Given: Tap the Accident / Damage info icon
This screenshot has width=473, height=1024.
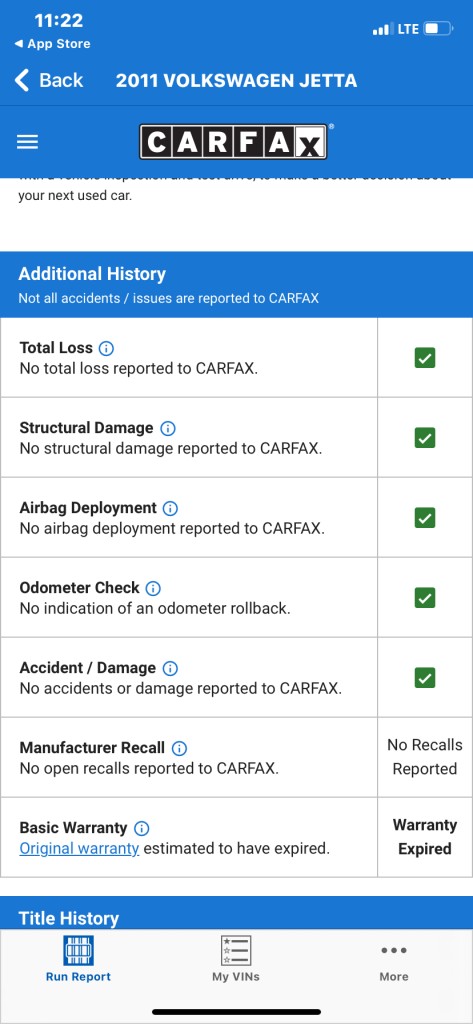Looking at the screenshot, I should (x=170, y=668).
